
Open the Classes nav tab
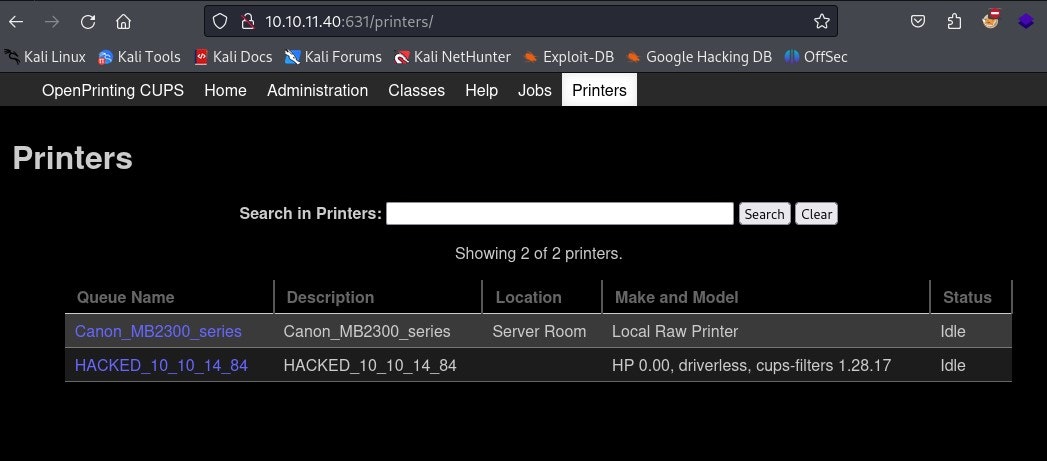click(417, 90)
